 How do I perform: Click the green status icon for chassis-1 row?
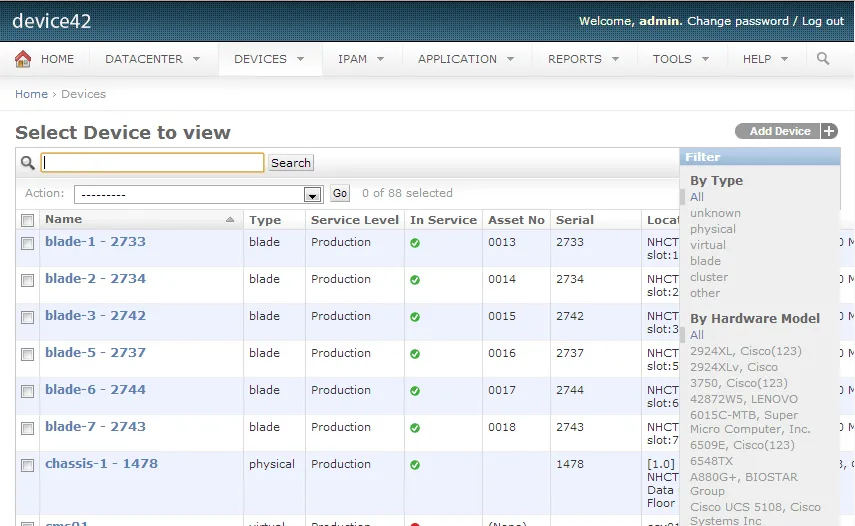tap(415, 465)
